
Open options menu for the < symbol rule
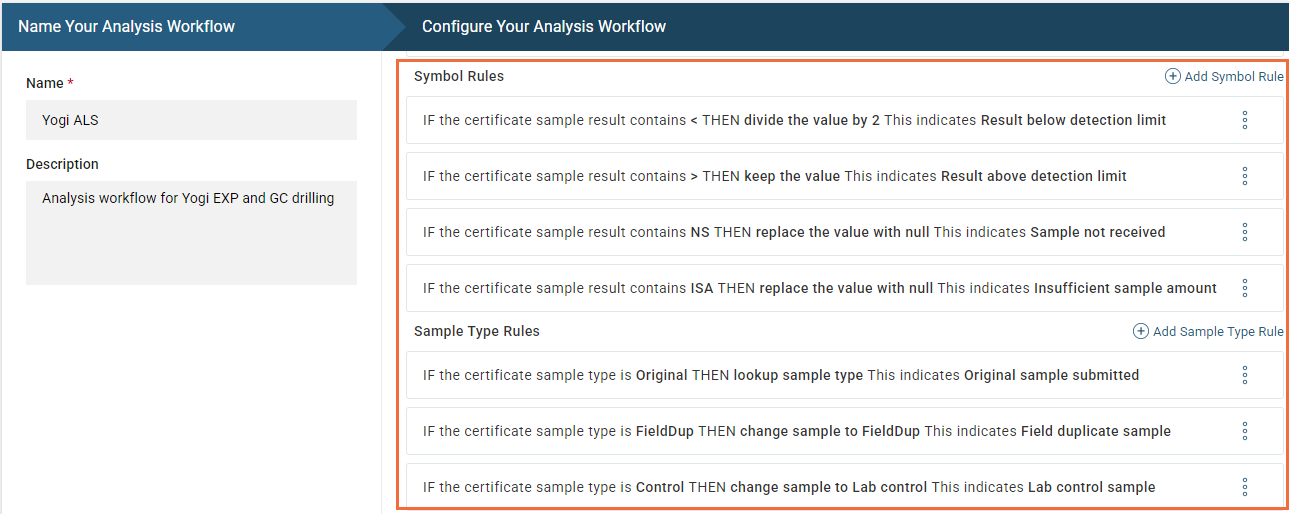[x=1245, y=120]
